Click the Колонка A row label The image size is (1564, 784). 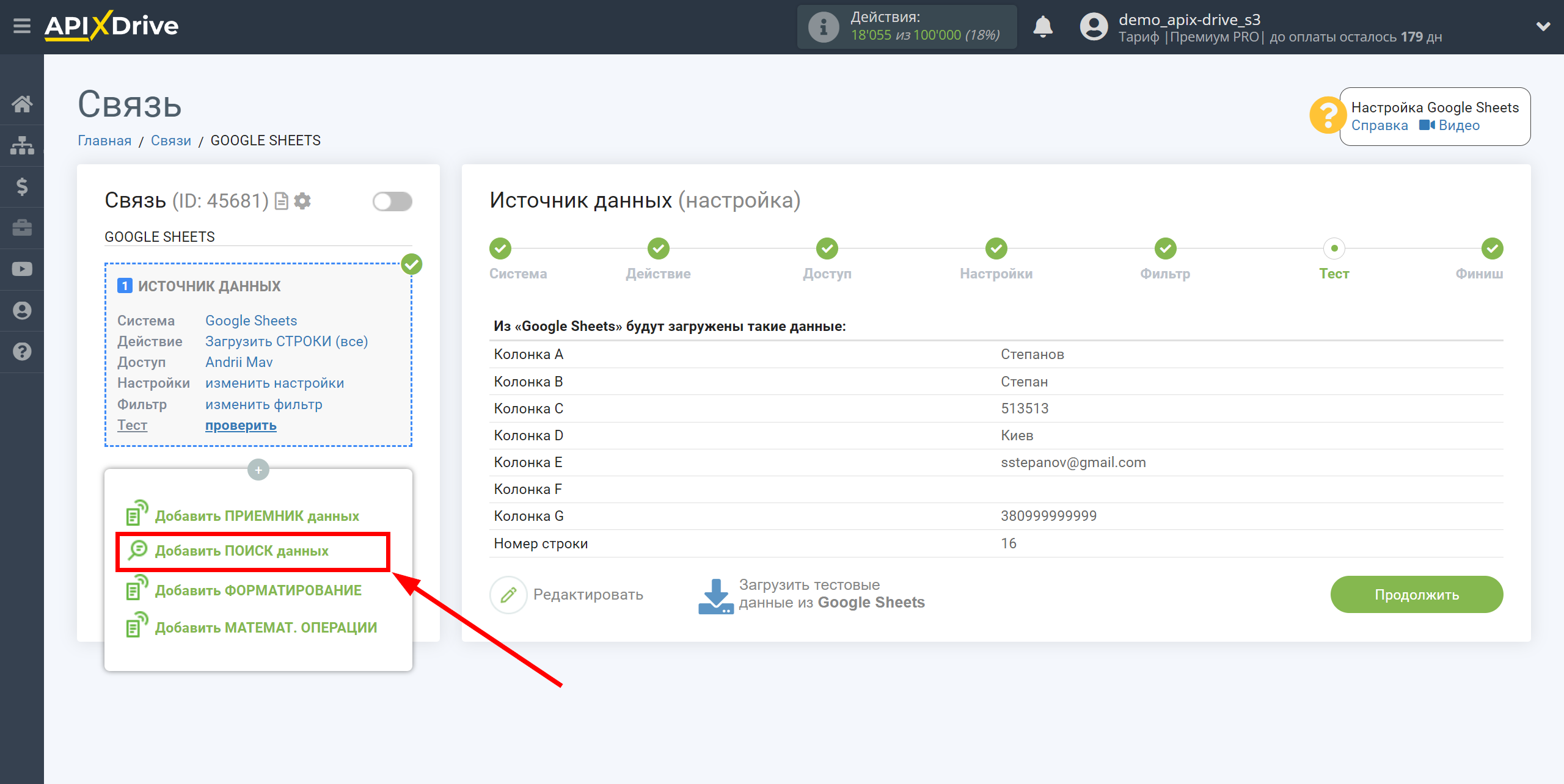tap(528, 354)
